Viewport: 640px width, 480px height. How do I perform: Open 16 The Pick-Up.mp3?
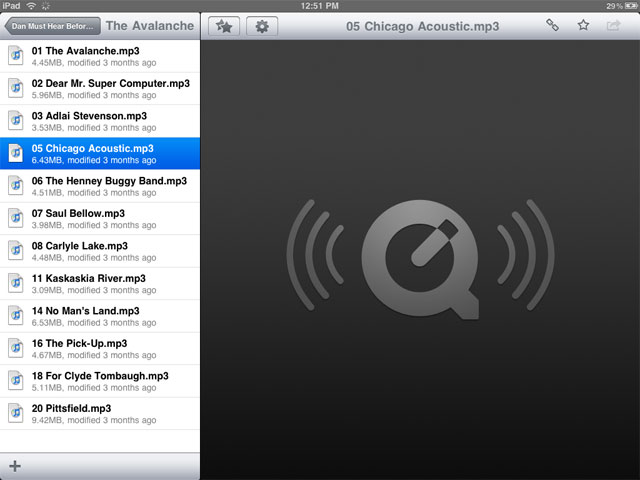(x=100, y=349)
